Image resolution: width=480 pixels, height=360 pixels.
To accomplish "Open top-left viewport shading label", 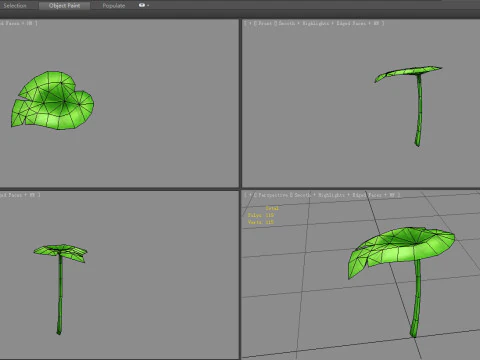I will (x=18, y=23).
